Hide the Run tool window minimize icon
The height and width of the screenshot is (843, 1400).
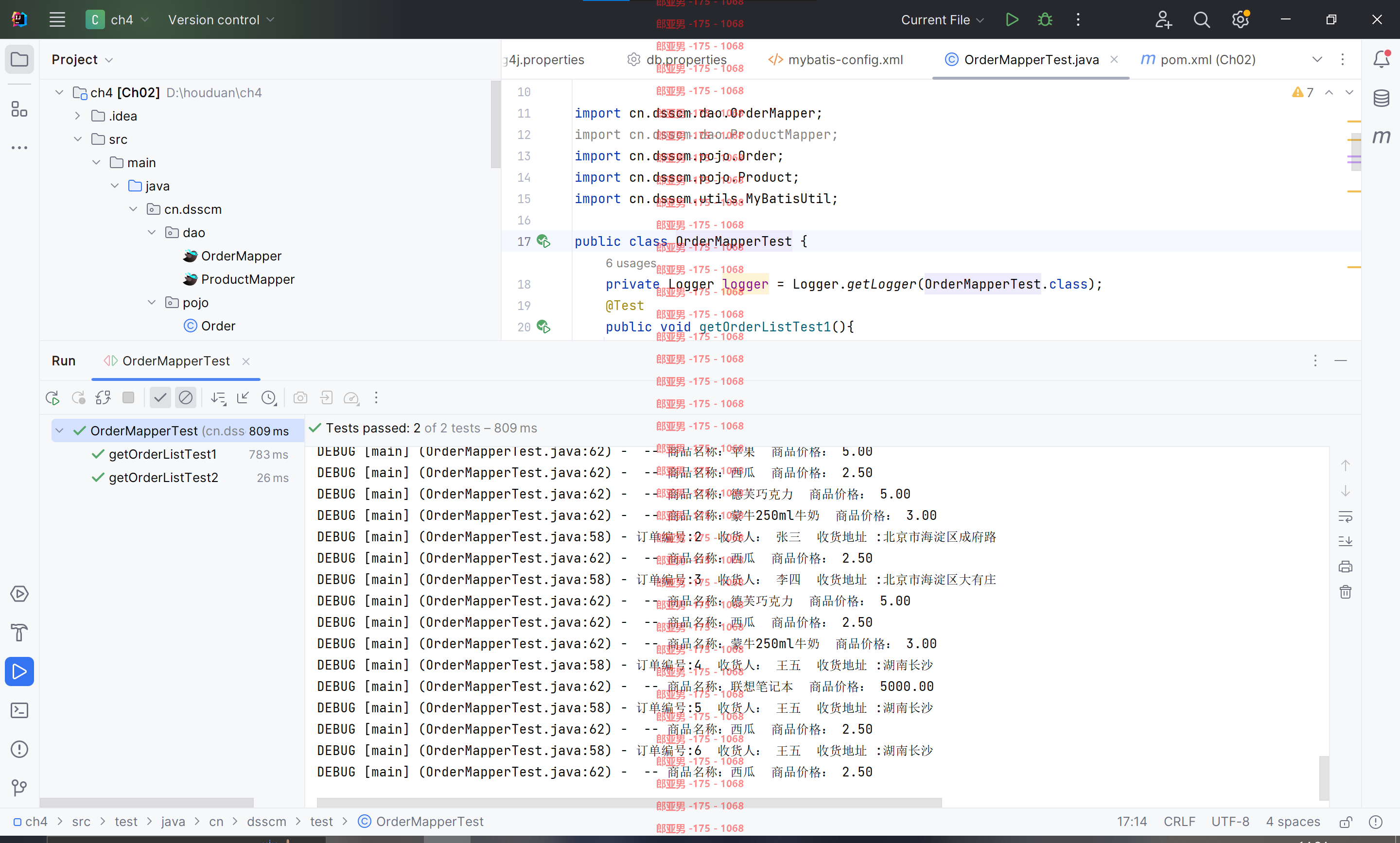pyautogui.click(x=1341, y=361)
